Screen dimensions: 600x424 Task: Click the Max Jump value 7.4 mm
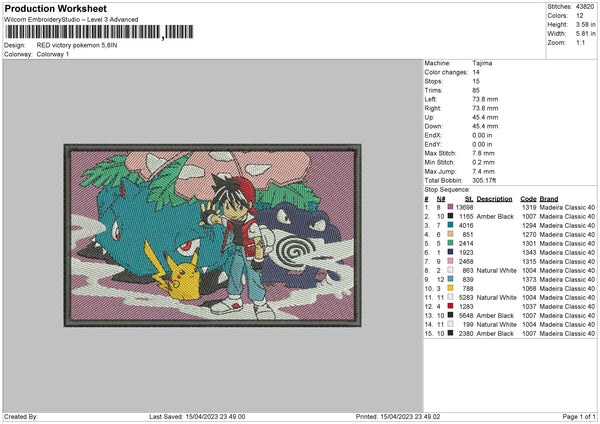point(484,171)
